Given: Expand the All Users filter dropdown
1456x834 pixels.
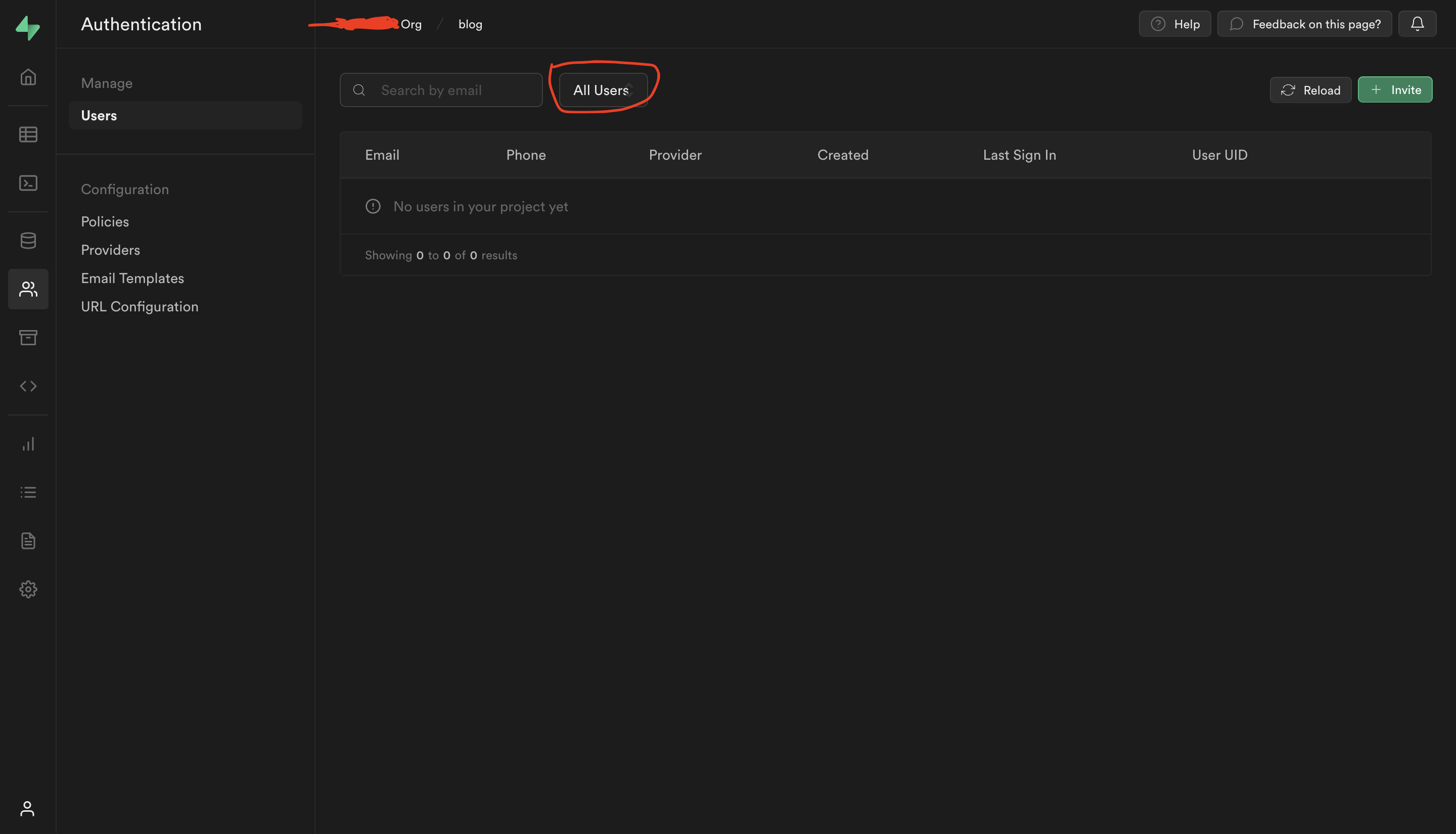Looking at the screenshot, I should pos(602,89).
